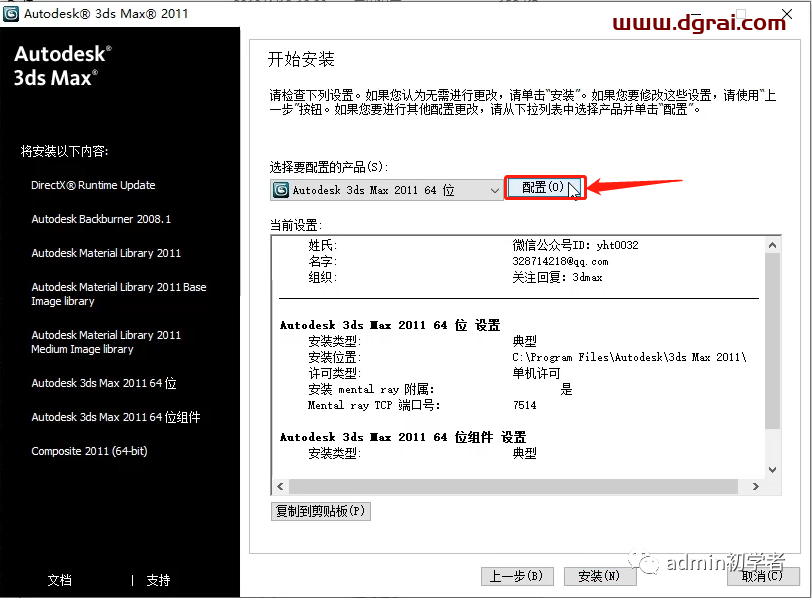The height and width of the screenshot is (598, 812).
Task: Click the 配置(O) configure button
Action: (x=545, y=187)
